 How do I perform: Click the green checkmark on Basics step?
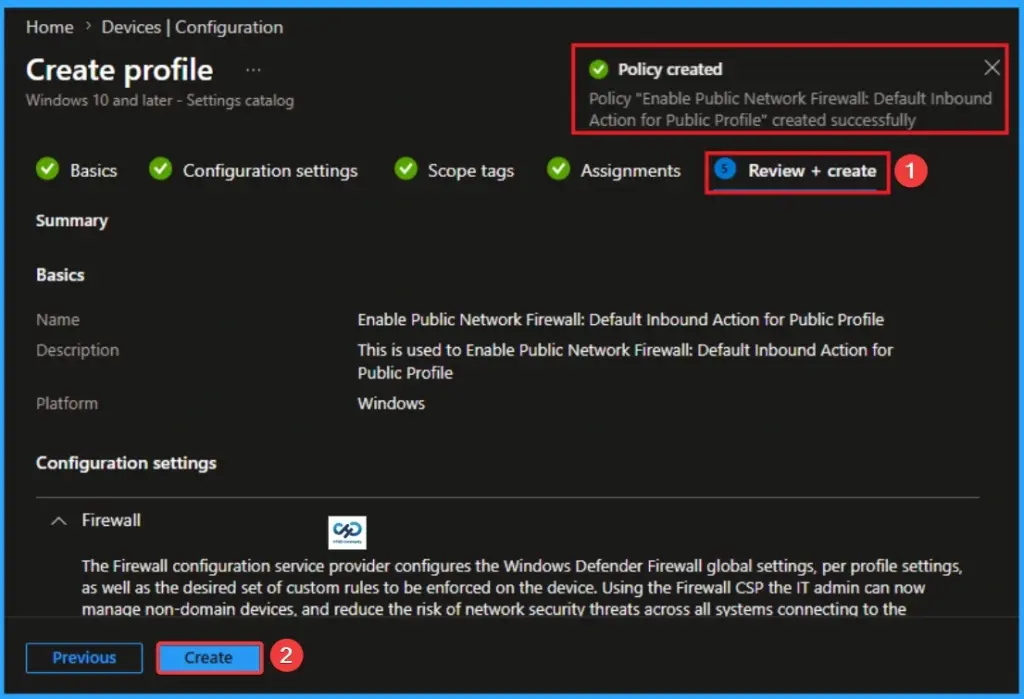coord(47,170)
